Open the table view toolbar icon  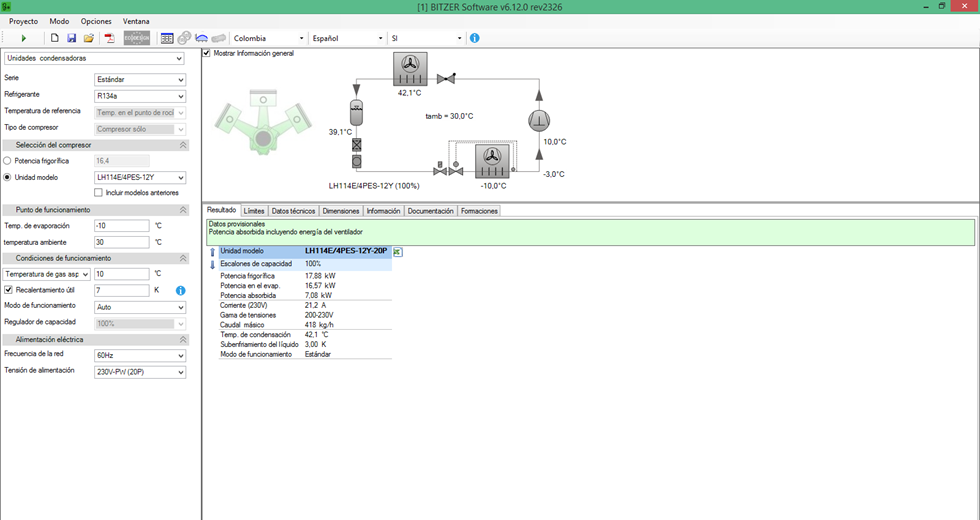pos(167,38)
